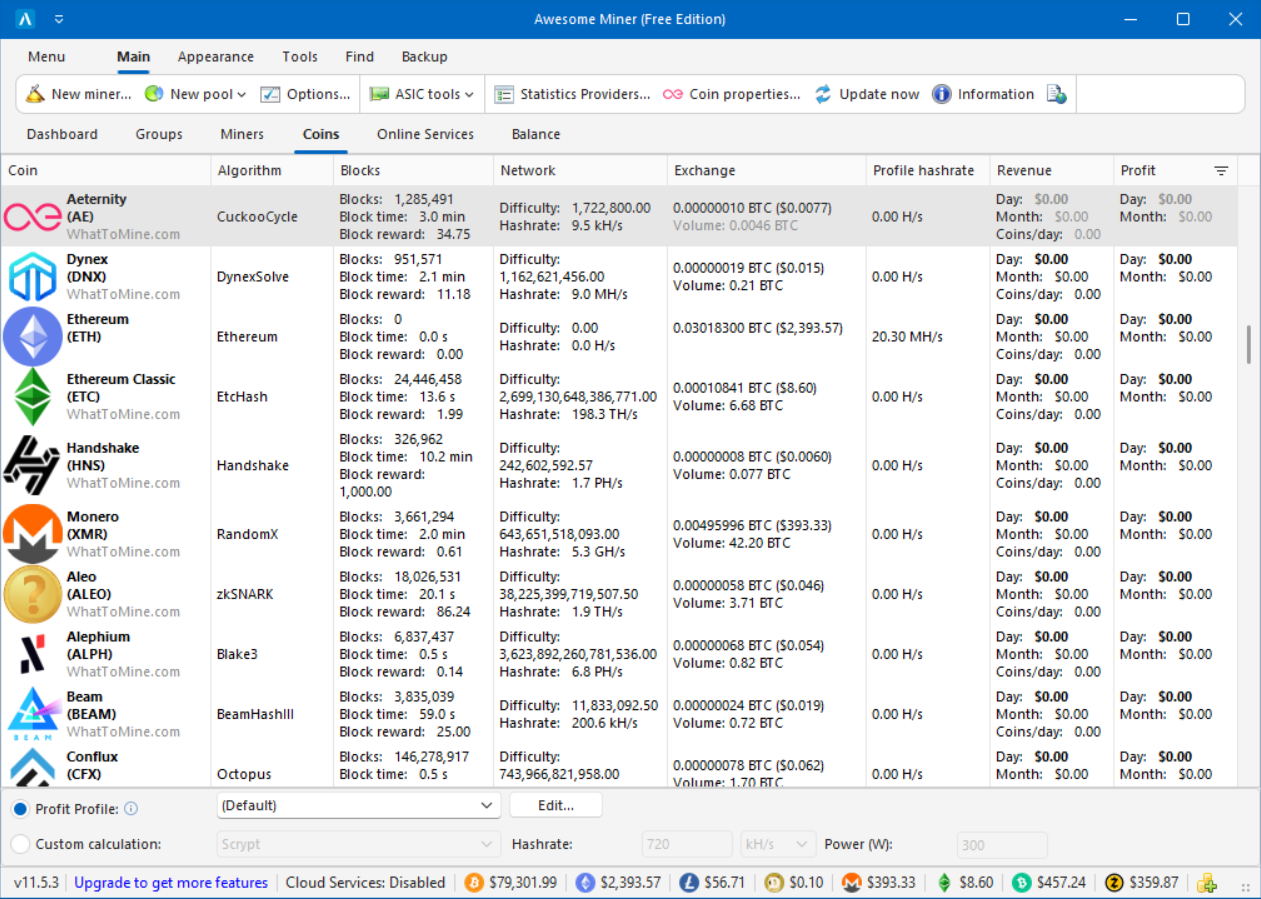Switch to the Dashboard tab
The height and width of the screenshot is (899, 1261).
pyautogui.click(x=62, y=134)
